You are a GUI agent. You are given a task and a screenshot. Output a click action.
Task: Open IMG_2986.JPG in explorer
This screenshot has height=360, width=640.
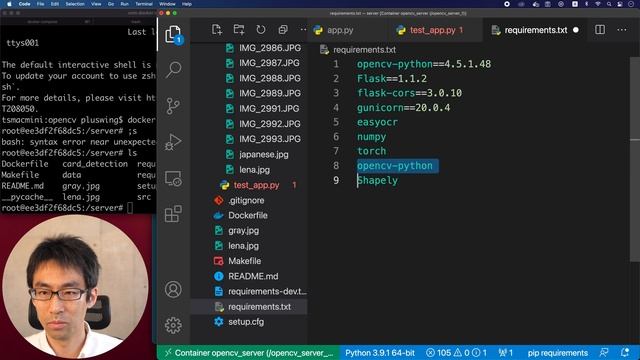[270, 48]
